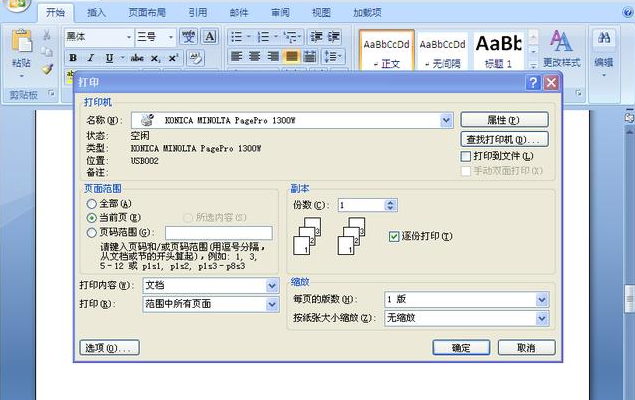635x400 pixels.
Task: Align text to the left
Action: click(236, 56)
